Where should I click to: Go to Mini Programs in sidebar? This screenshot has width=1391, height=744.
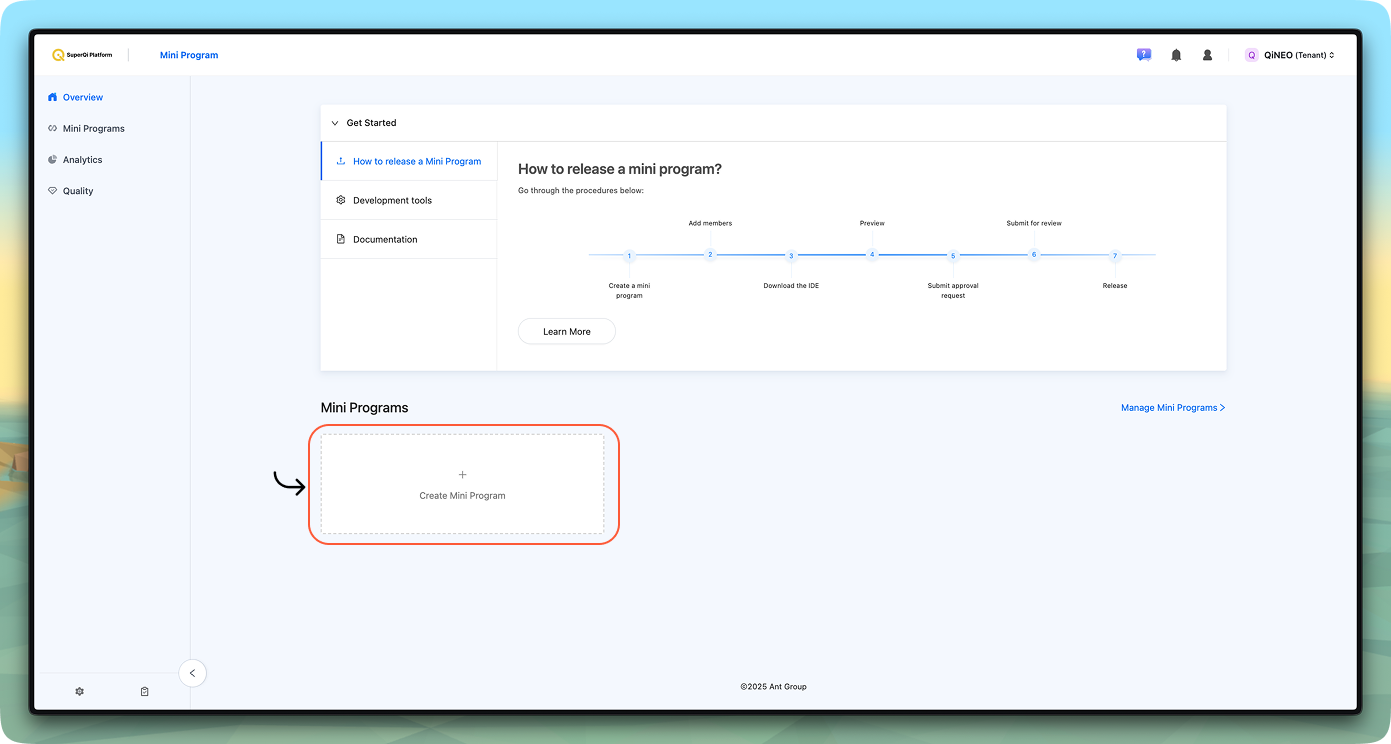click(93, 128)
